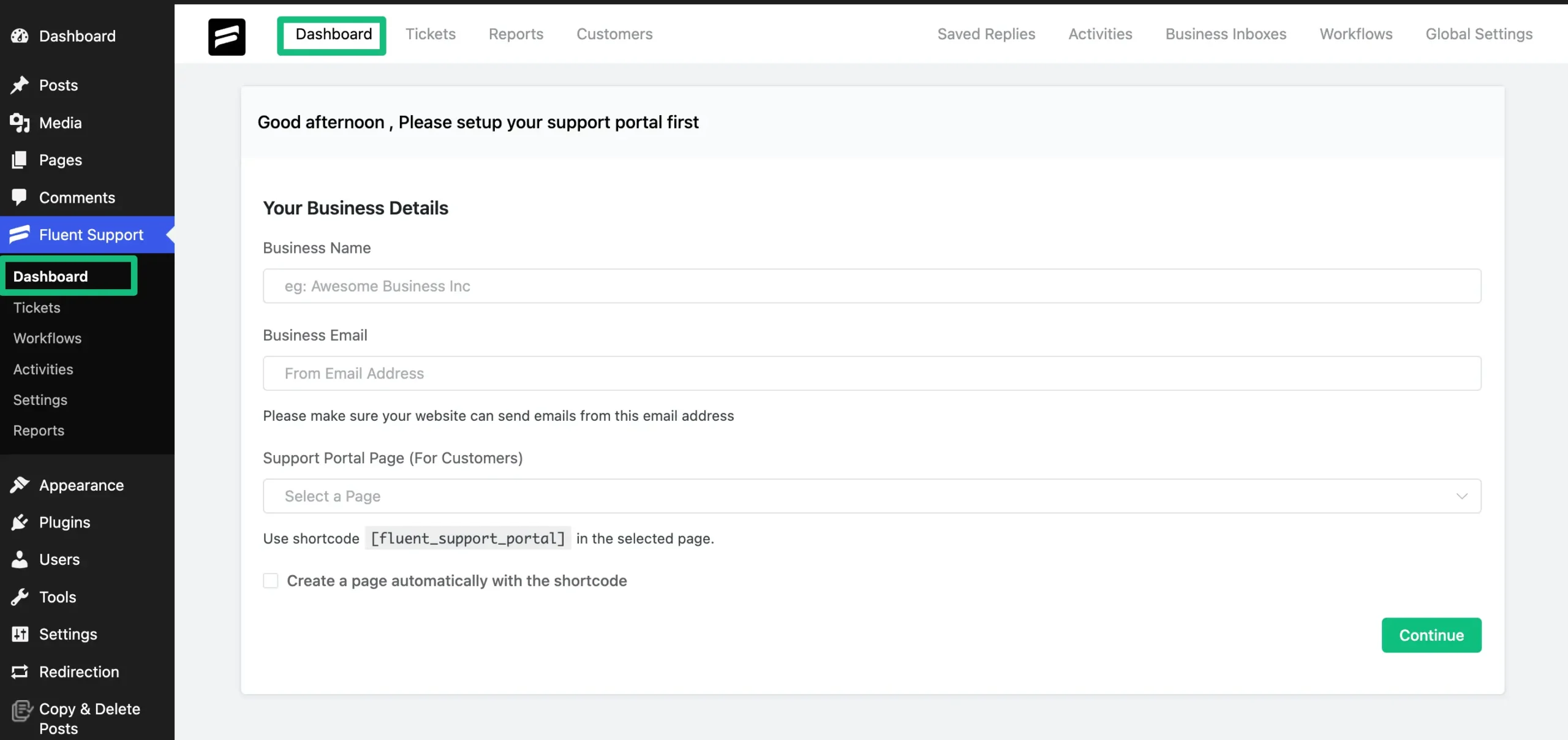The width and height of the screenshot is (1568, 740).
Task: Select Dashboard in Fluent Support submenu
Action: [x=50, y=276]
